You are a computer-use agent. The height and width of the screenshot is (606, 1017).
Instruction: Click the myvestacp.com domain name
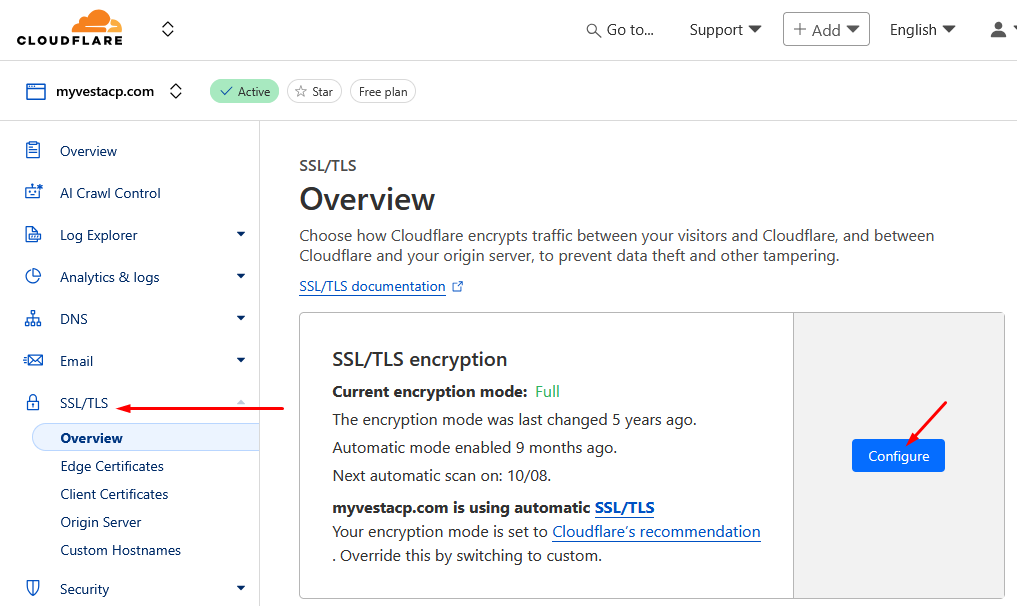105,91
